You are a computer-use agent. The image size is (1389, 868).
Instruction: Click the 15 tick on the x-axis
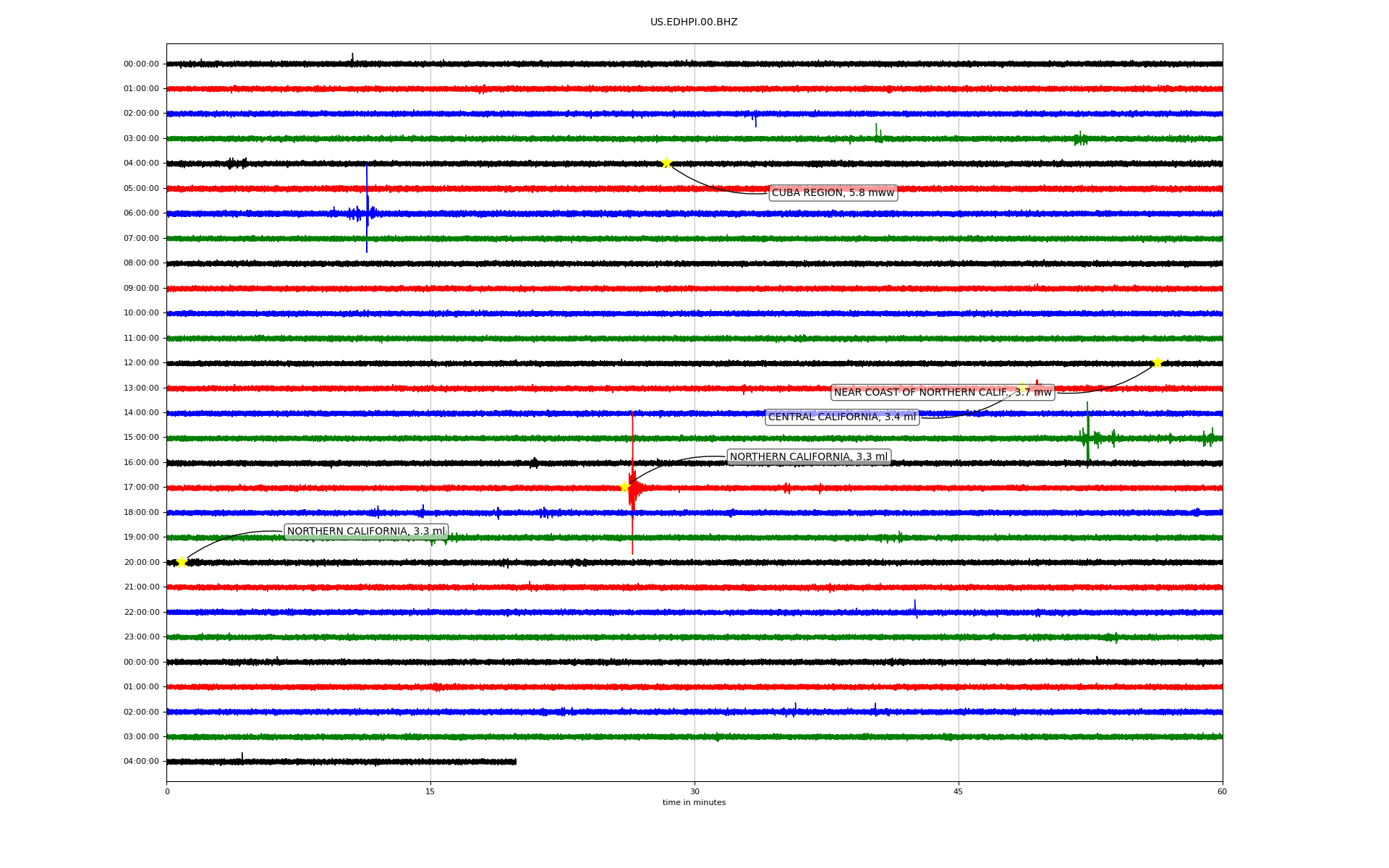[430, 791]
